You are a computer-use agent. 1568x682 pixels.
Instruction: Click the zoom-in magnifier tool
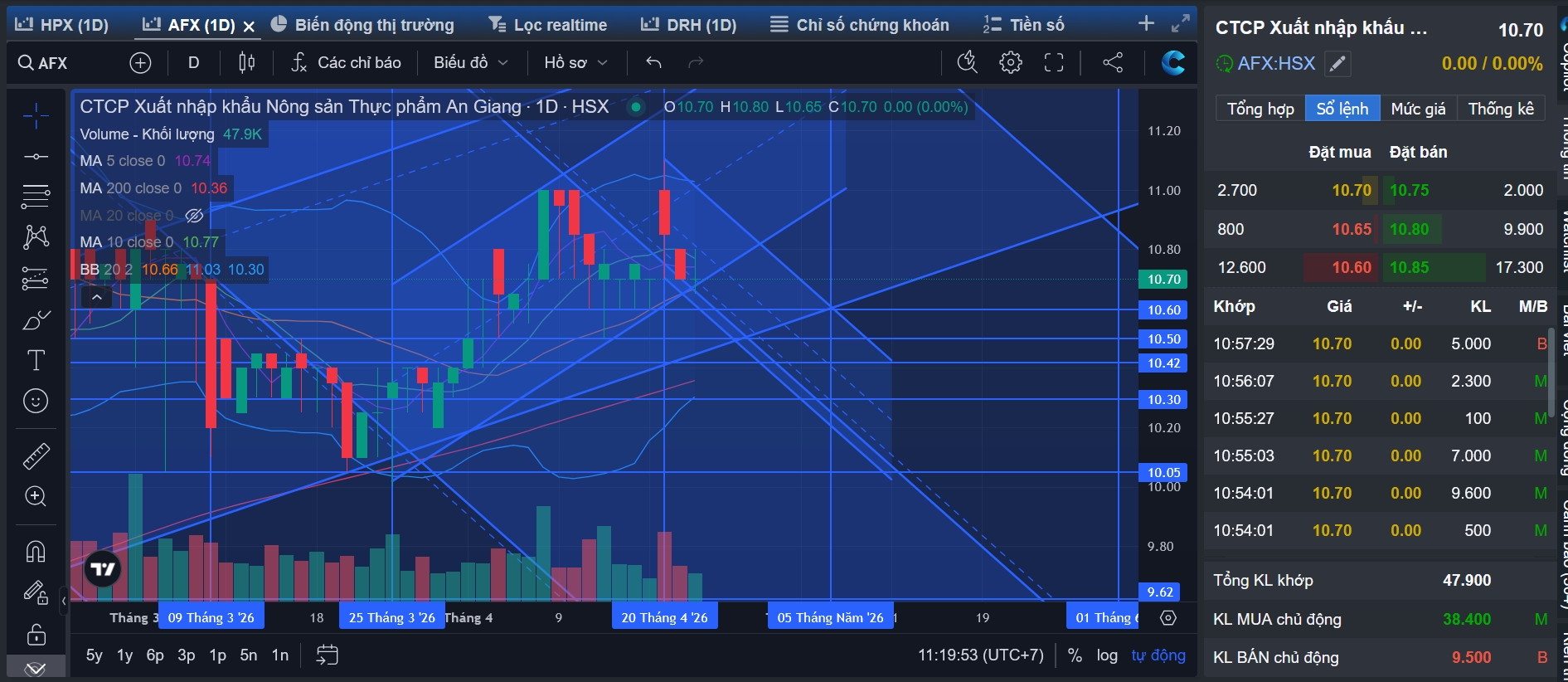tap(36, 496)
